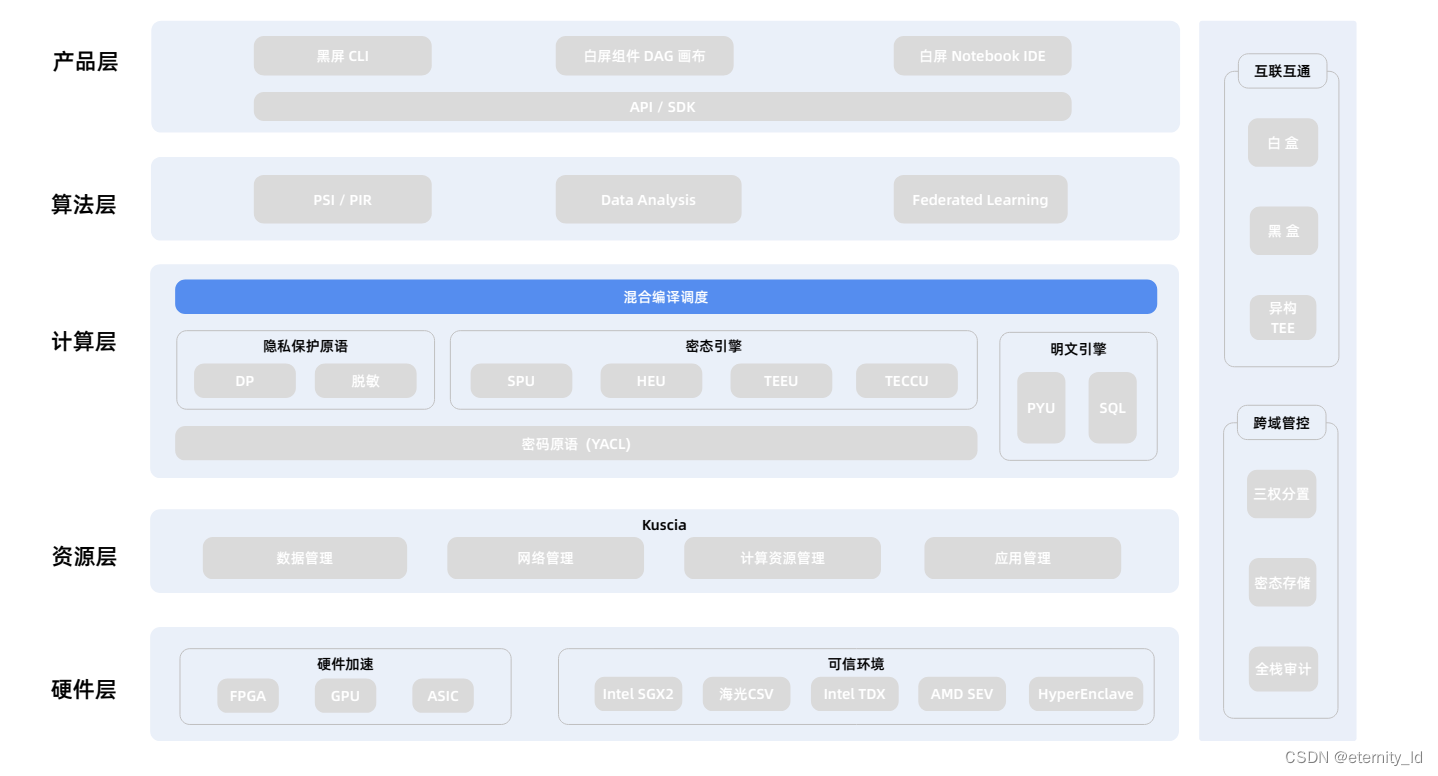This screenshot has height=776, width=1438.
Task: Click the 脱敏 box
Action: pos(365,381)
